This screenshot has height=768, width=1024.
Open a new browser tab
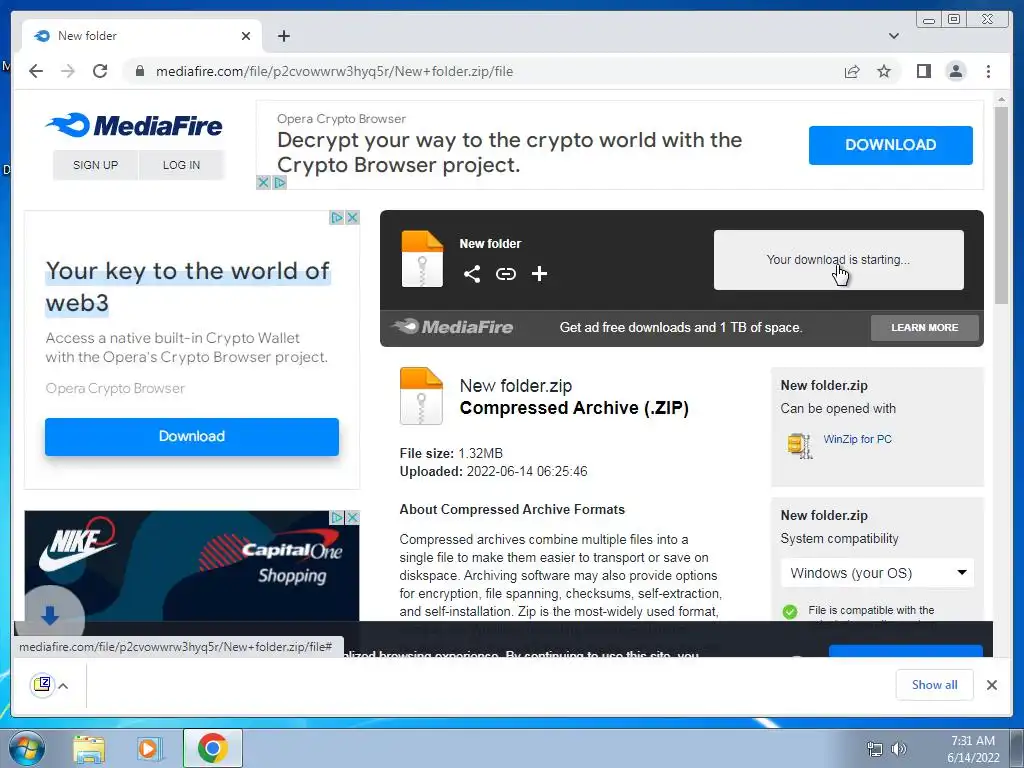coord(283,36)
